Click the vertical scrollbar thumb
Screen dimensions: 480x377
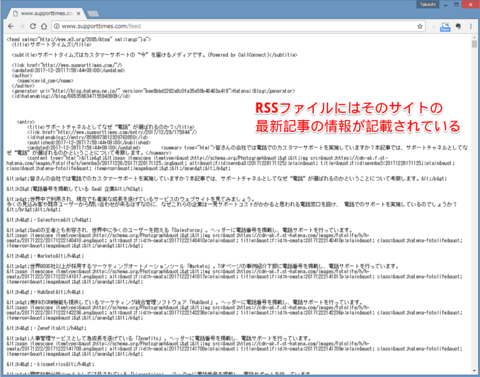pyautogui.click(x=474, y=44)
